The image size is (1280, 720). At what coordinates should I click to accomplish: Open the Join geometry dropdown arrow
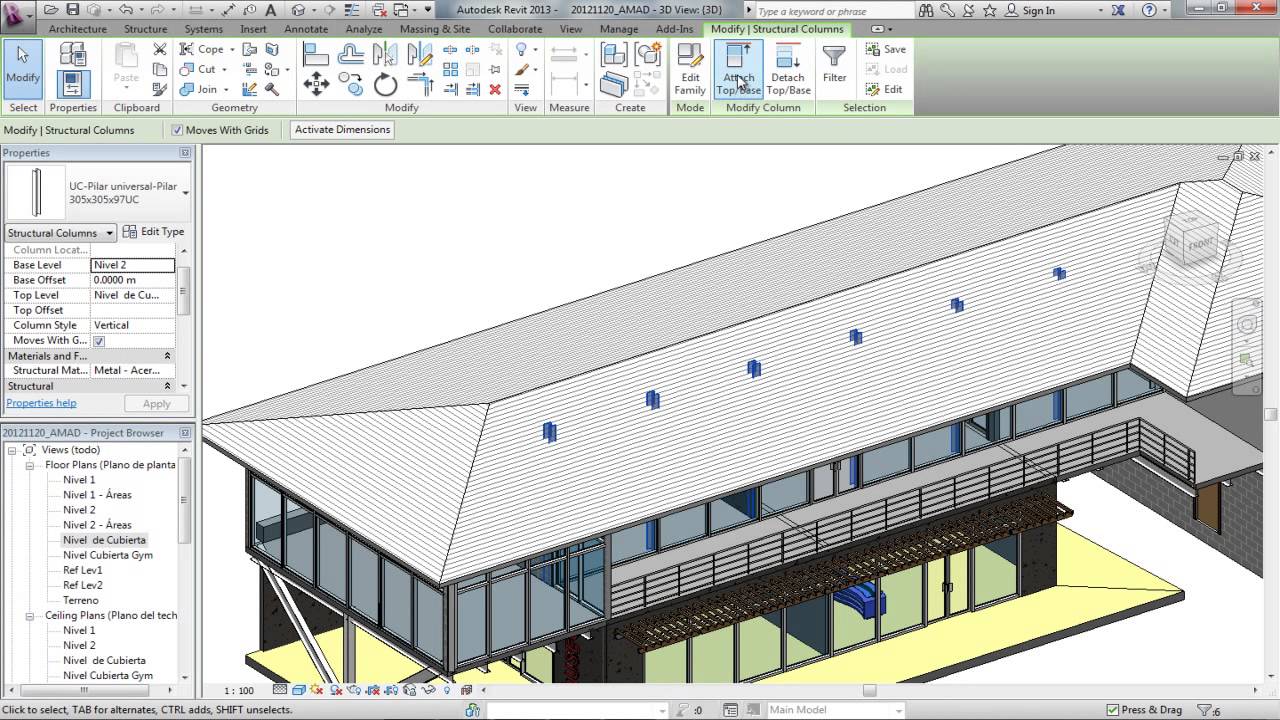tap(226, 89)
